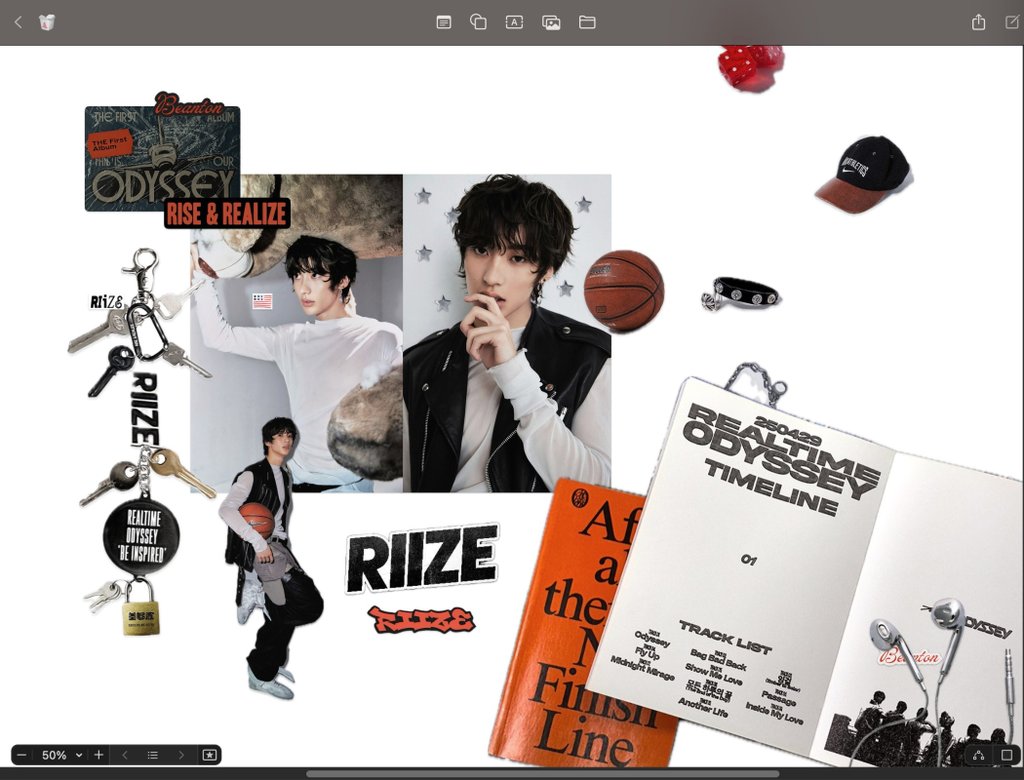Select the small RIIZE text near keychain top
The height and width of the screenshot is (780, 1024).
click(x=106, y=302)
